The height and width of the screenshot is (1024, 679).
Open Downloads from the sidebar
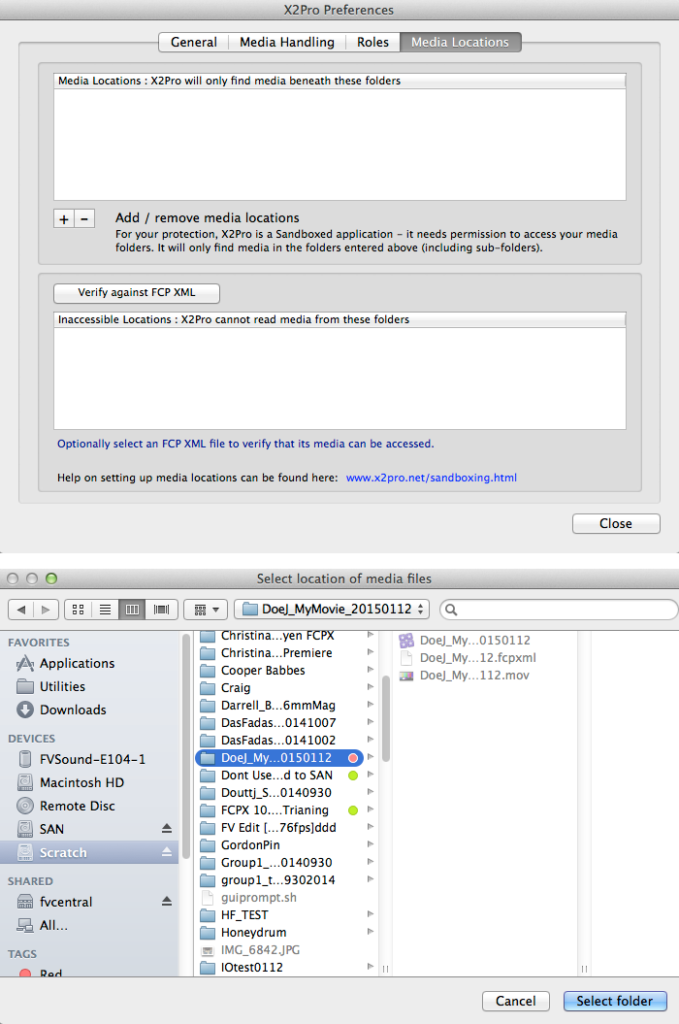pos(72,710)
